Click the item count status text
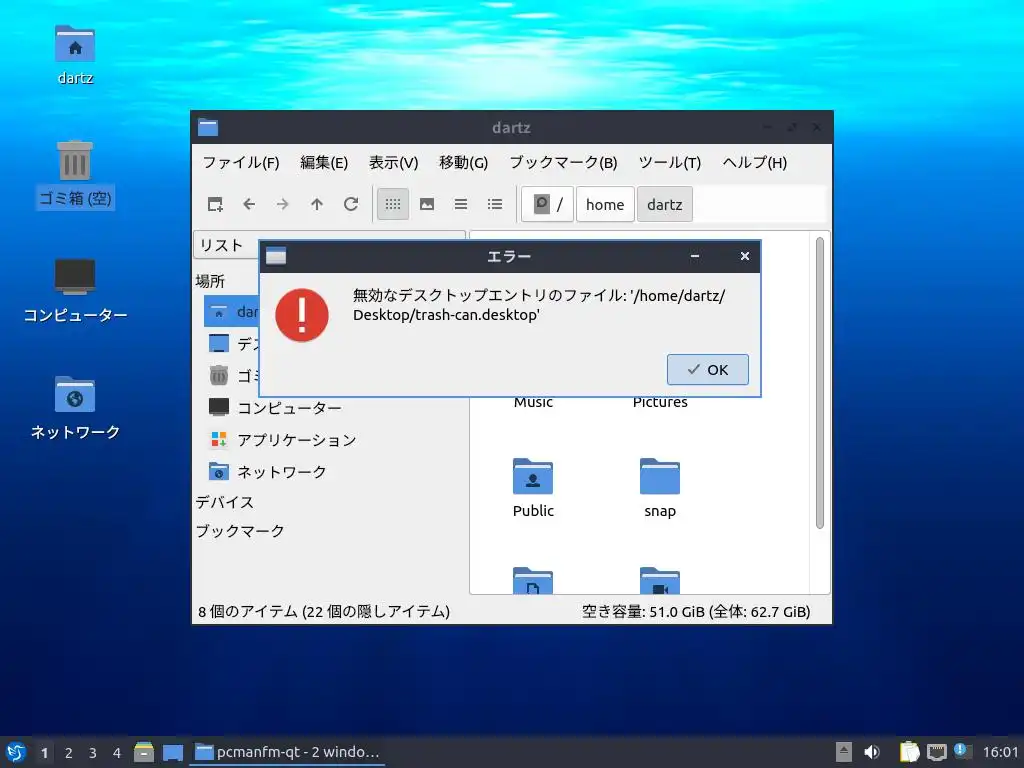This screenshot has width=1024, height=768. point(324,611)
